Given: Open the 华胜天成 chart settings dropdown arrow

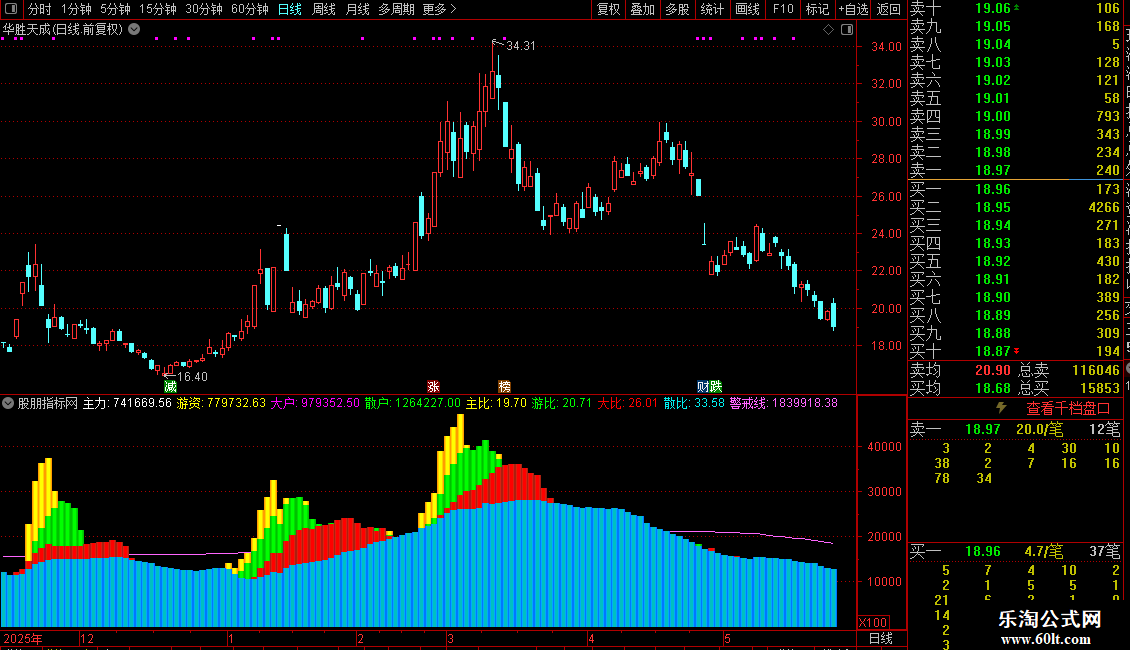Looking at the screenshot, I should point(134,29).
